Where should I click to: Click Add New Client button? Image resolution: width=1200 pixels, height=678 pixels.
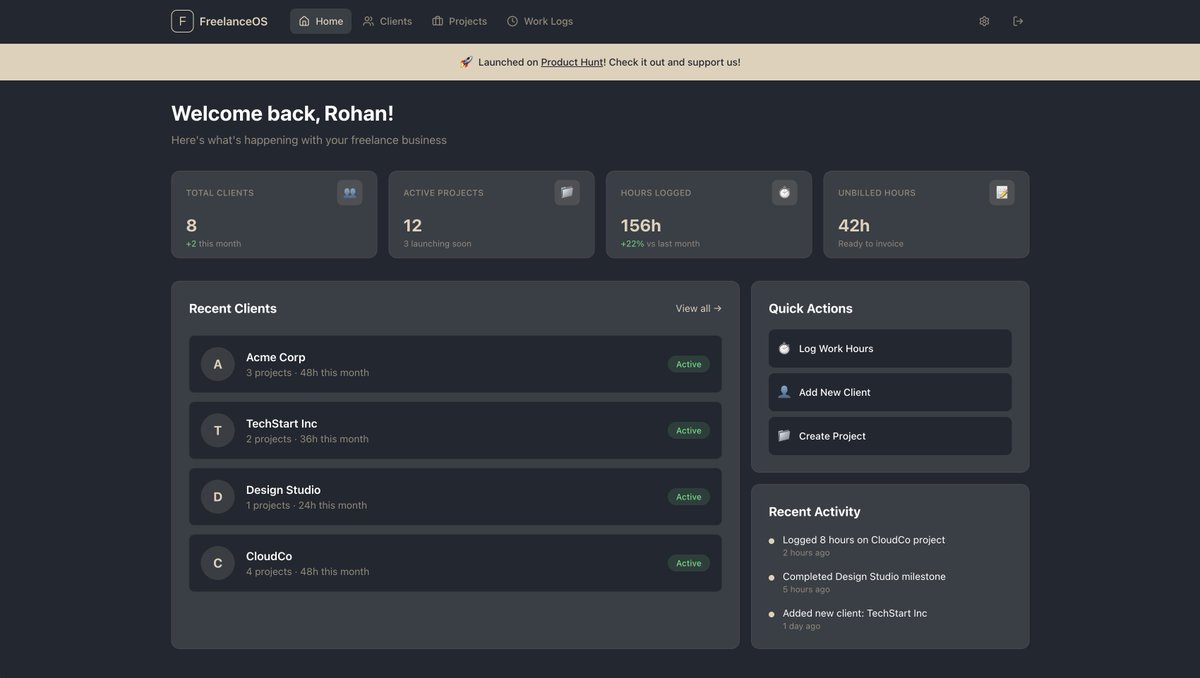[x=890, y=392]
